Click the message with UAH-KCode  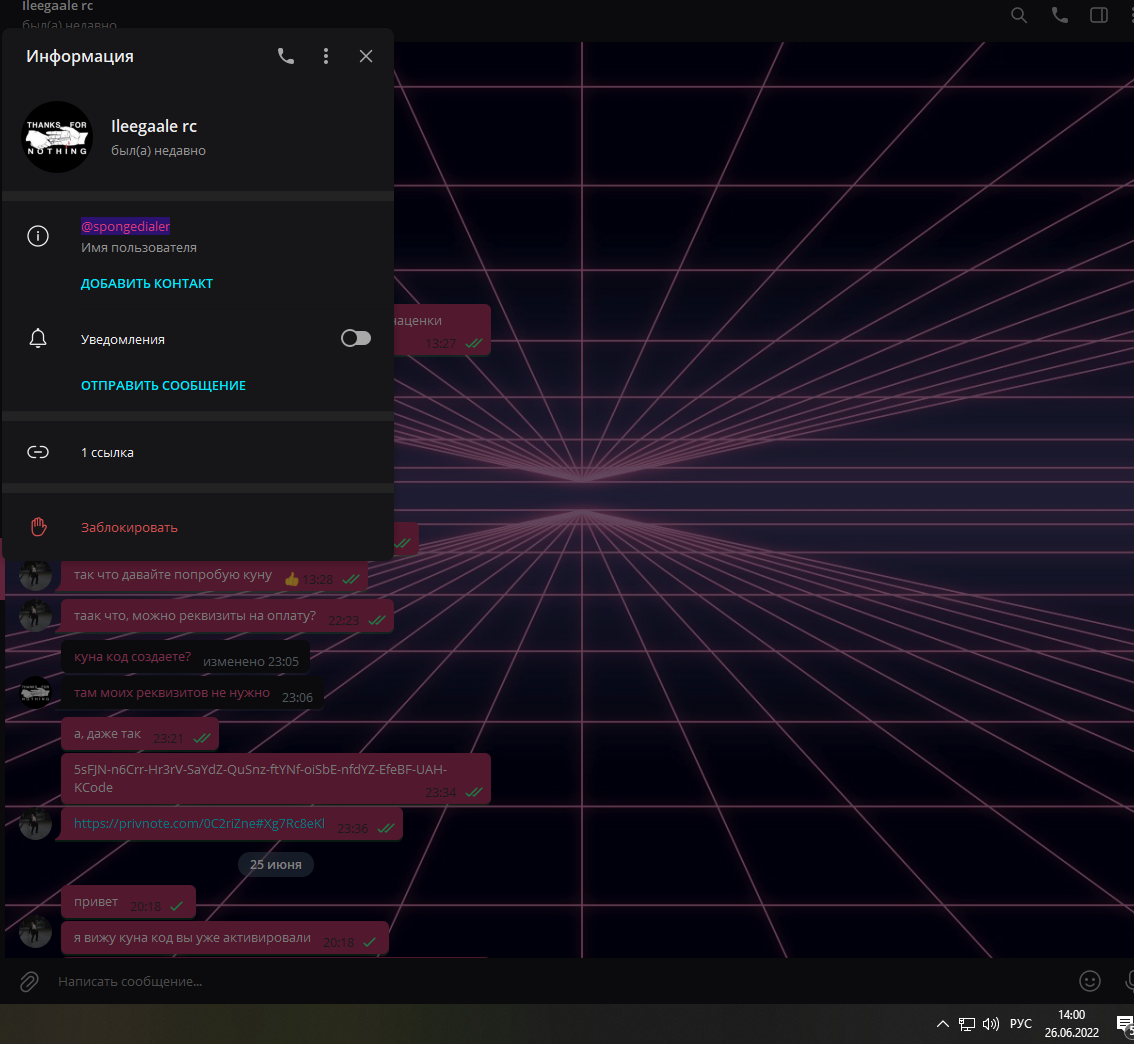[276, 779]
